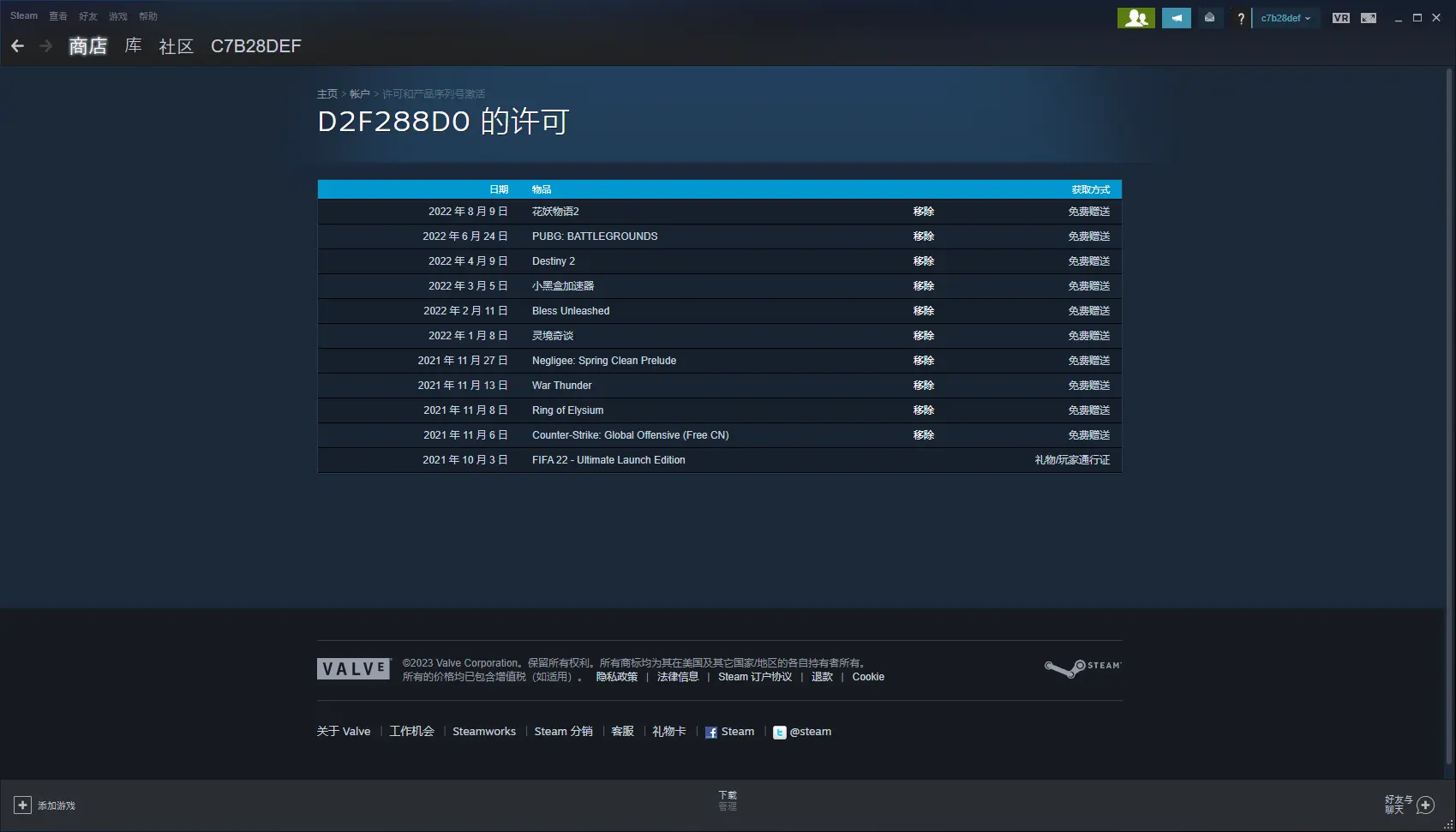The image size is (1456, 832).
Task: Open the friends list green icon
Action: point(1136,18)
